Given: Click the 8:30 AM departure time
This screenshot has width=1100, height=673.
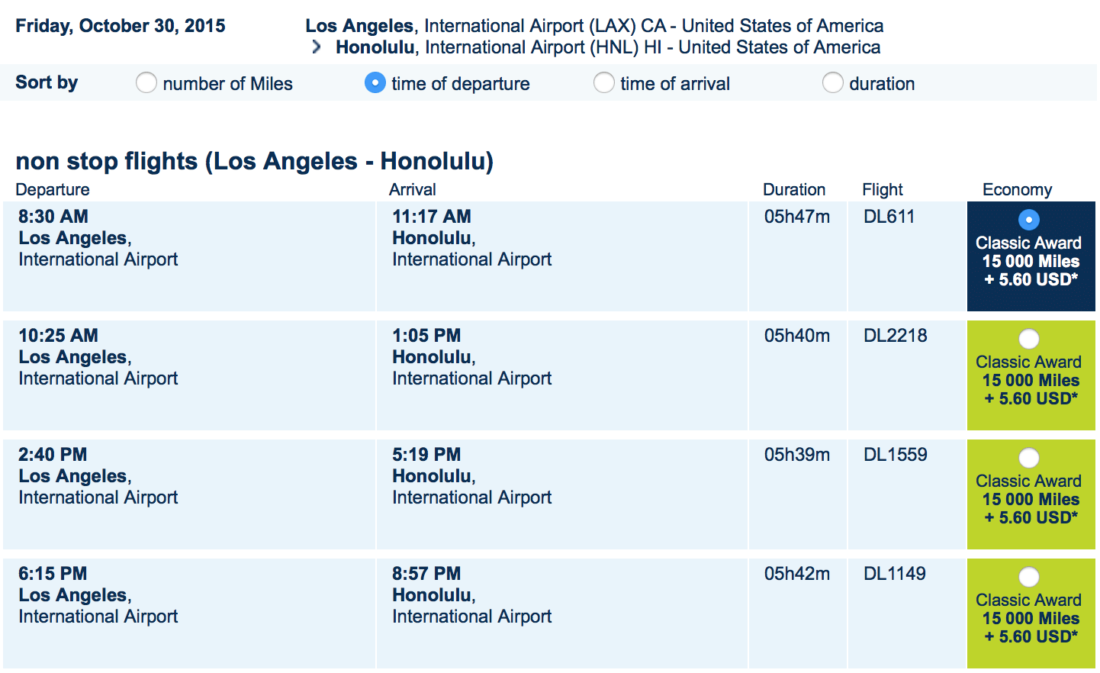Looking at the screenshot, I should (x=52, y=216).
